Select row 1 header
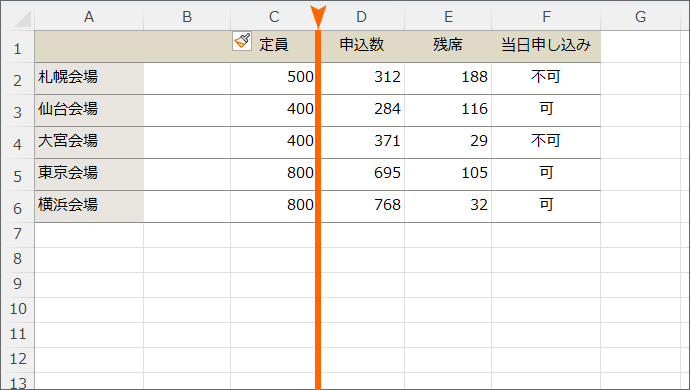The height and width of the screenshot is (390, 690). (18, 47)
